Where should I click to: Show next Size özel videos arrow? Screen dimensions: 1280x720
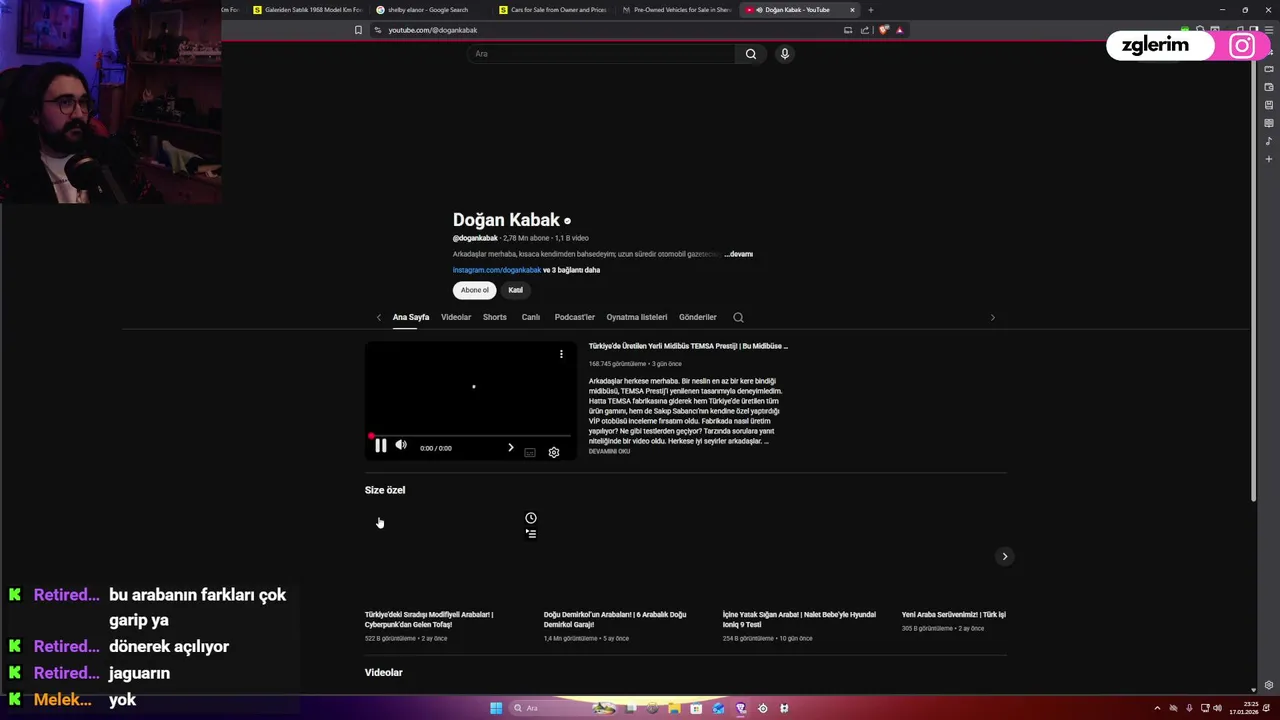pyautogui.click(x=1005, y=556)
